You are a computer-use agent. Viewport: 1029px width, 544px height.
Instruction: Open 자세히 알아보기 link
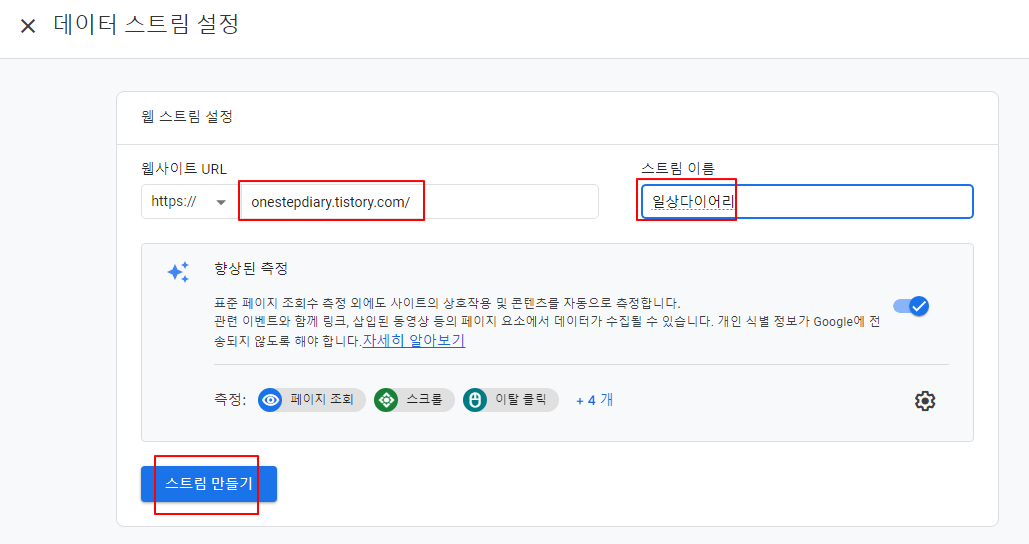click(x=413, y=341)
